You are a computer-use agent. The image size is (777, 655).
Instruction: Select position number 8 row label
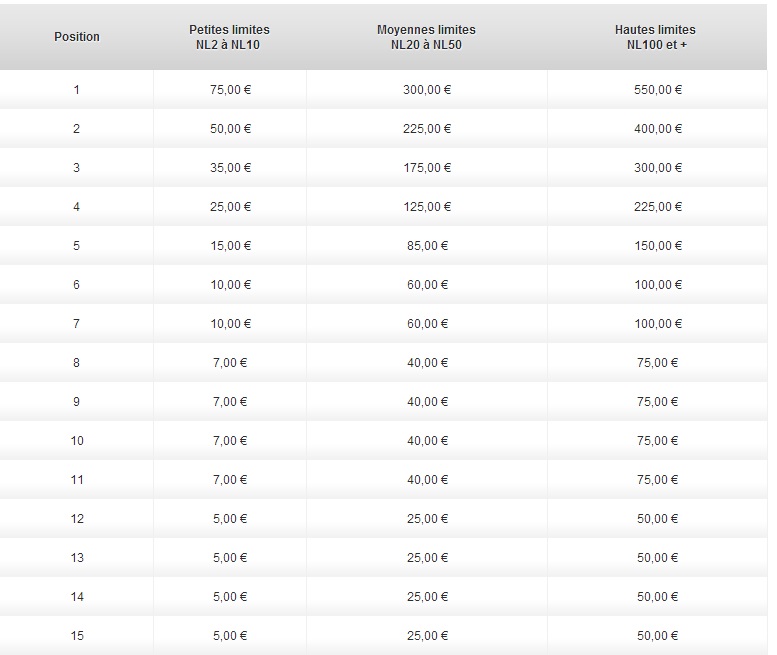tap(76, 363)
